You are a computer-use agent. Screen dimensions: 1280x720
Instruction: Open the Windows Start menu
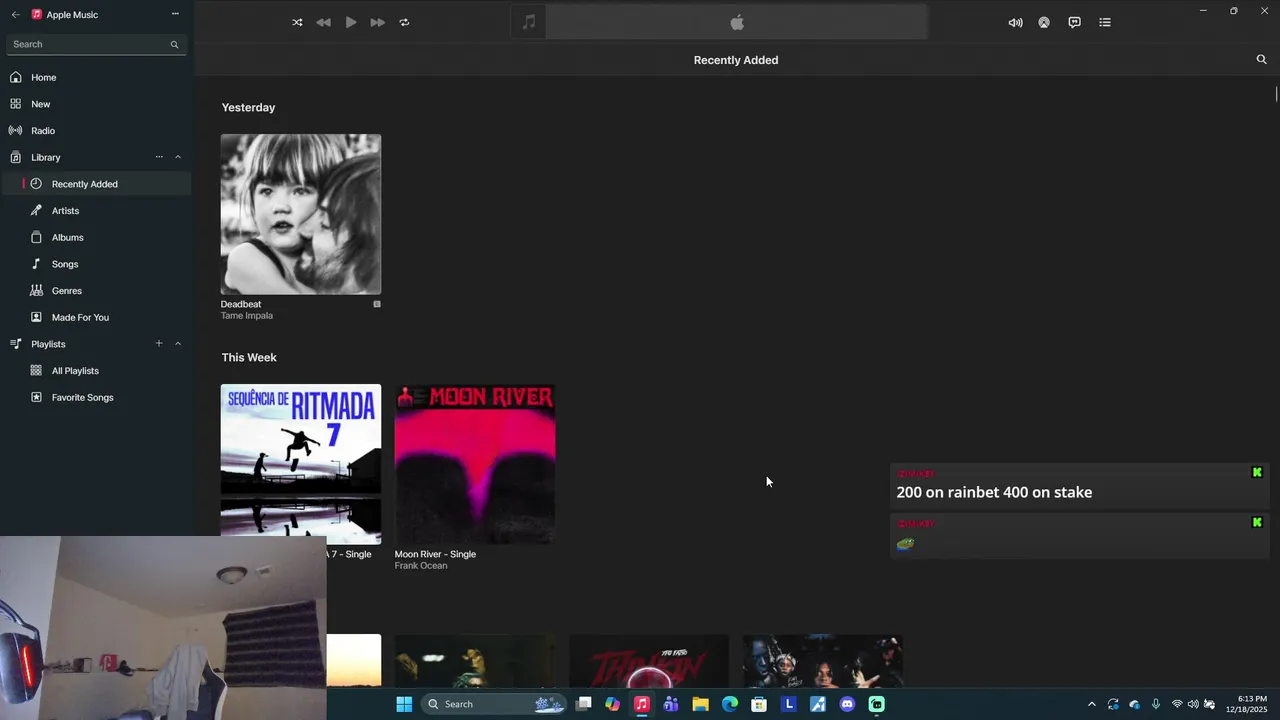[x=404, y=704]
